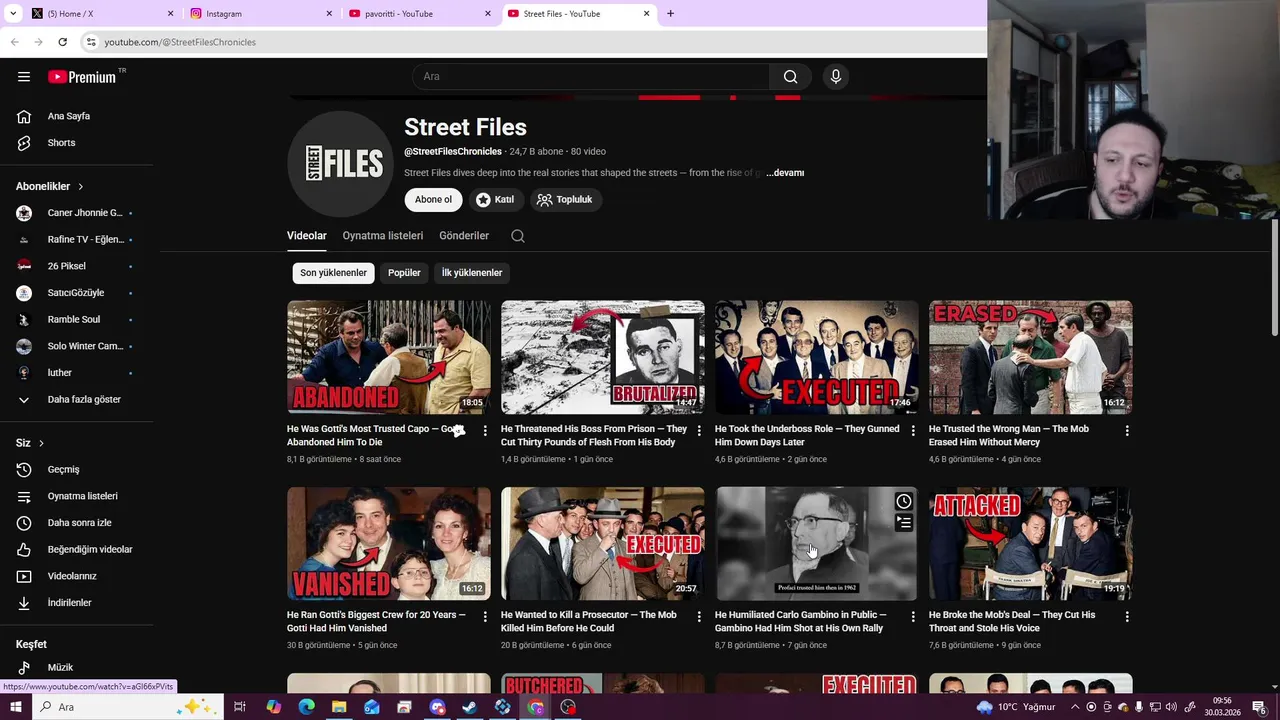Open He Took the Underboss Role video title
Viewport: 1280px width, 720px height.
point(807,435)
